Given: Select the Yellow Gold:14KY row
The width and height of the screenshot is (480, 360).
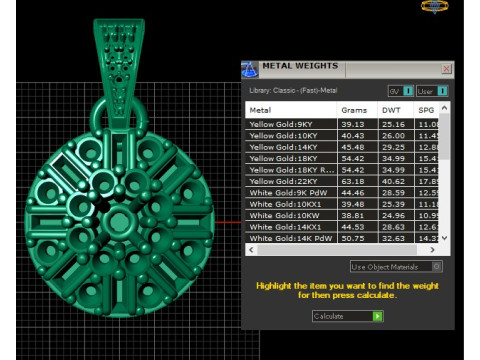Looking at the screenshot, I should 342,147.
